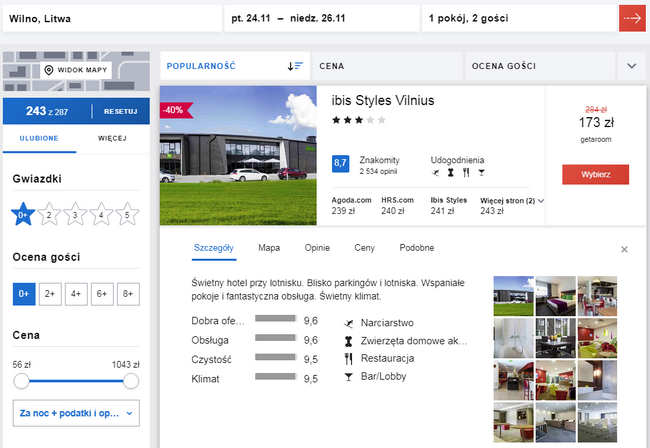This screenshot has height=448, width=650.
Task: Open the price type dropdown Za noc
Action: [76, 411]
